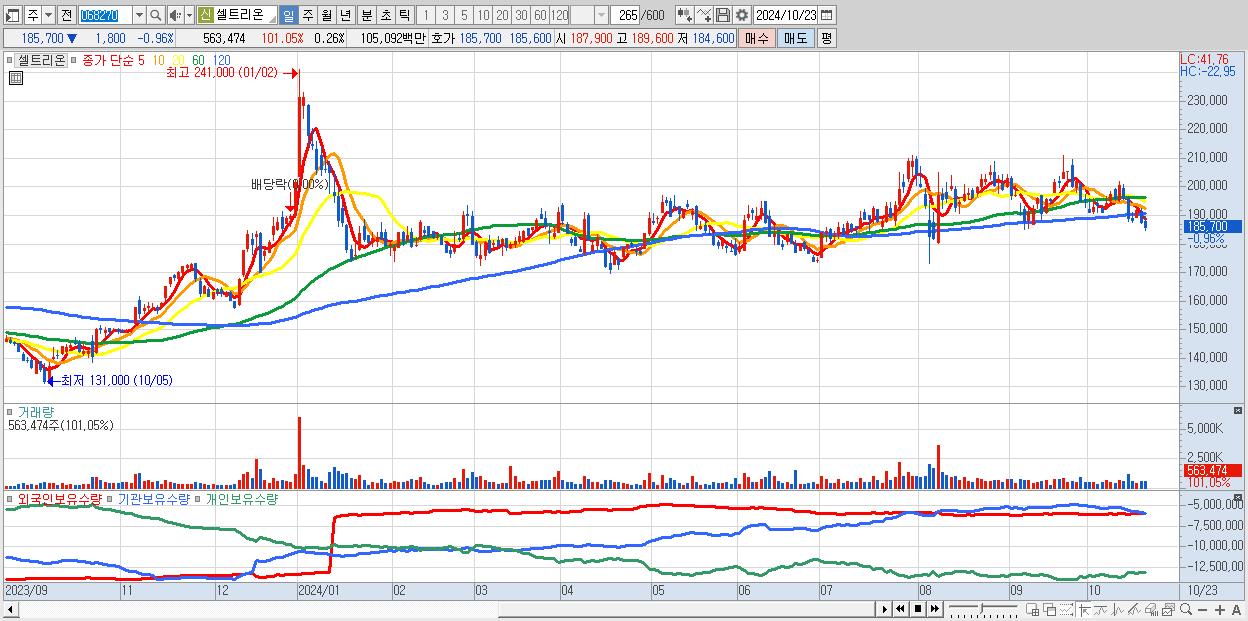
Task: Click the 평 button
Action: click(826, 38)
